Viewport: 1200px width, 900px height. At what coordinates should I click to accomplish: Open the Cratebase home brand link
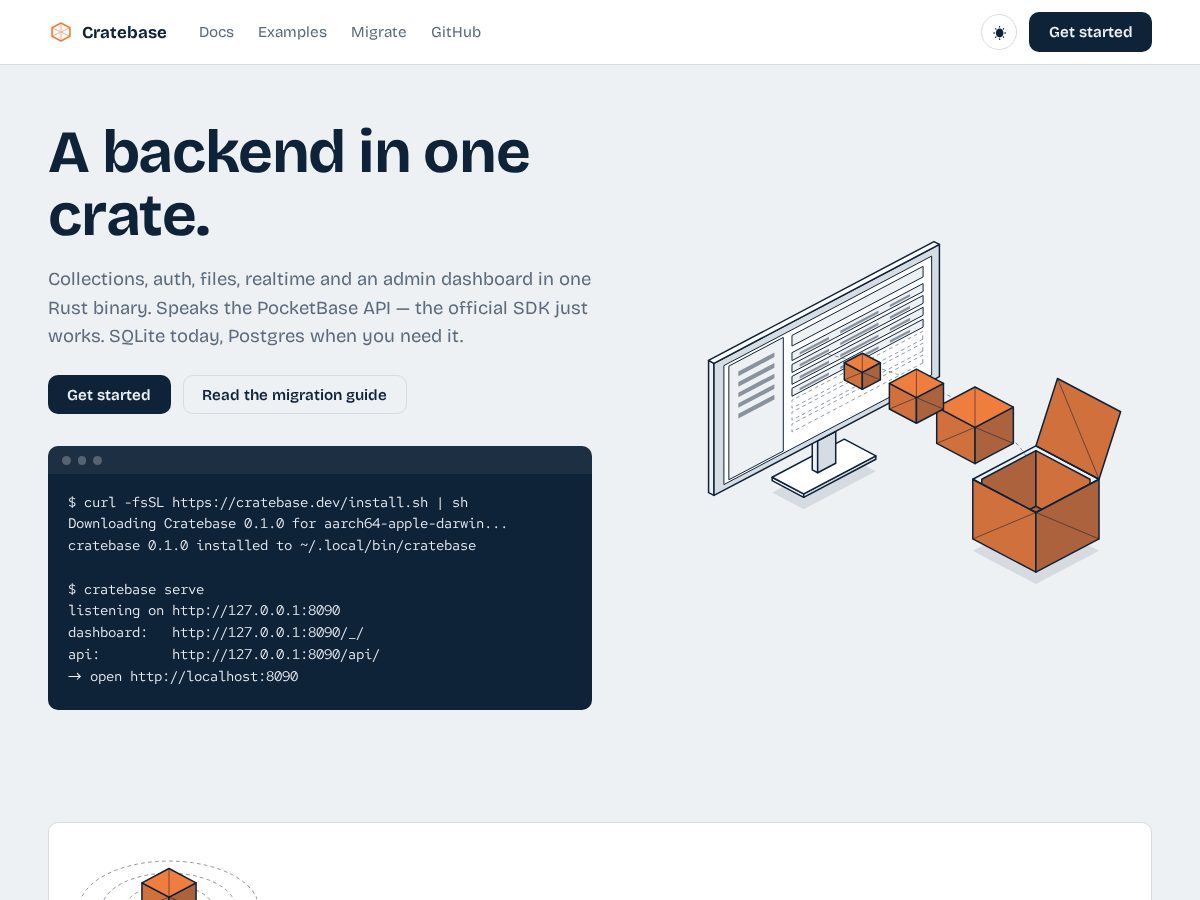point(108,32)
